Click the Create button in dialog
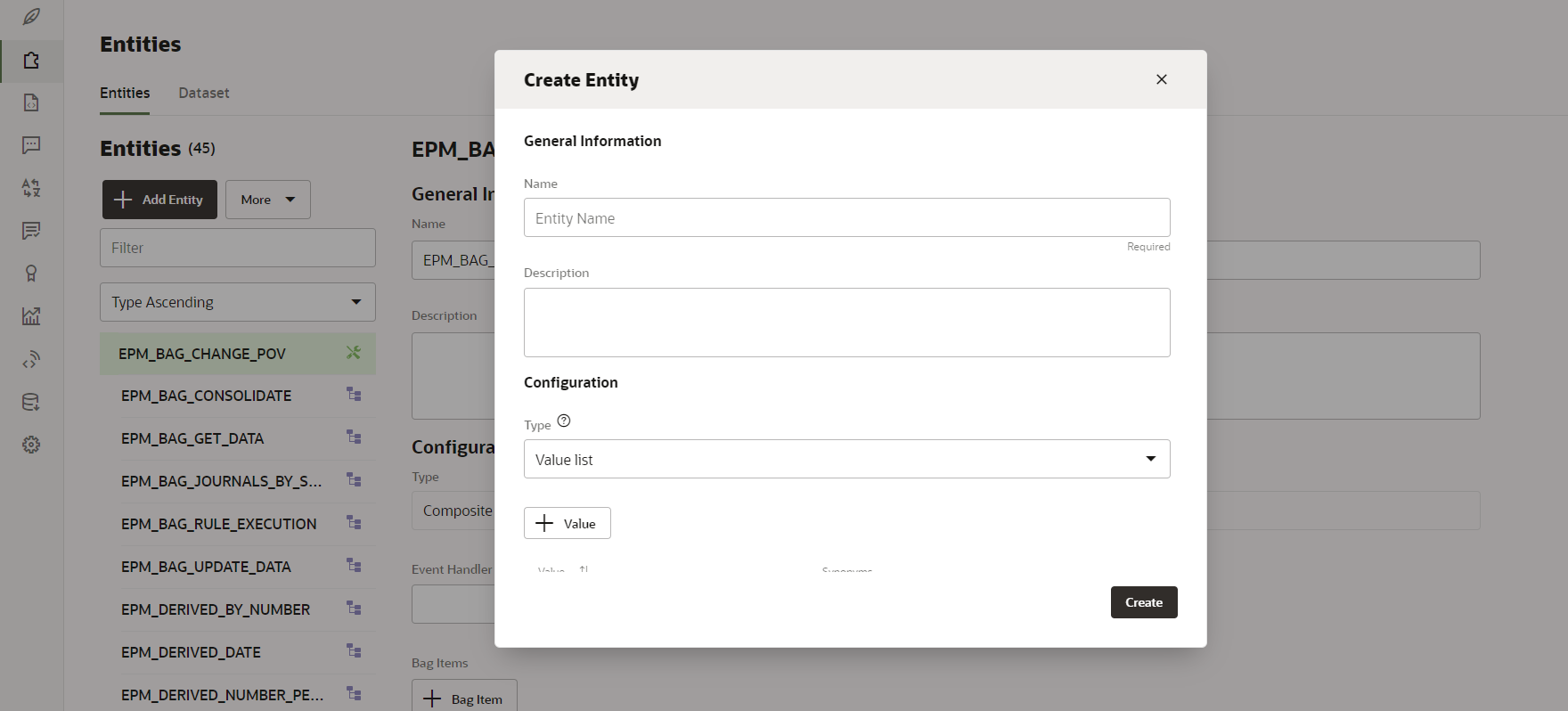1568x711 pixels. click(1143, 602)
